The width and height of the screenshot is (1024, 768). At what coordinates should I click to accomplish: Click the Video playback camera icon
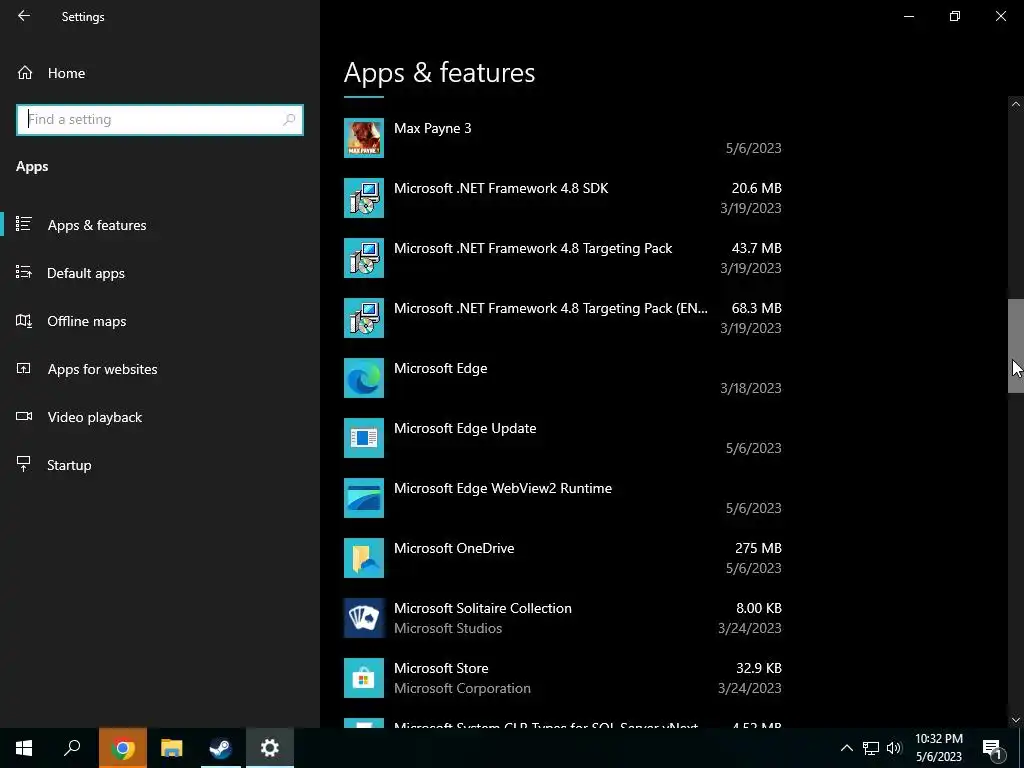[x=24, y=416]
